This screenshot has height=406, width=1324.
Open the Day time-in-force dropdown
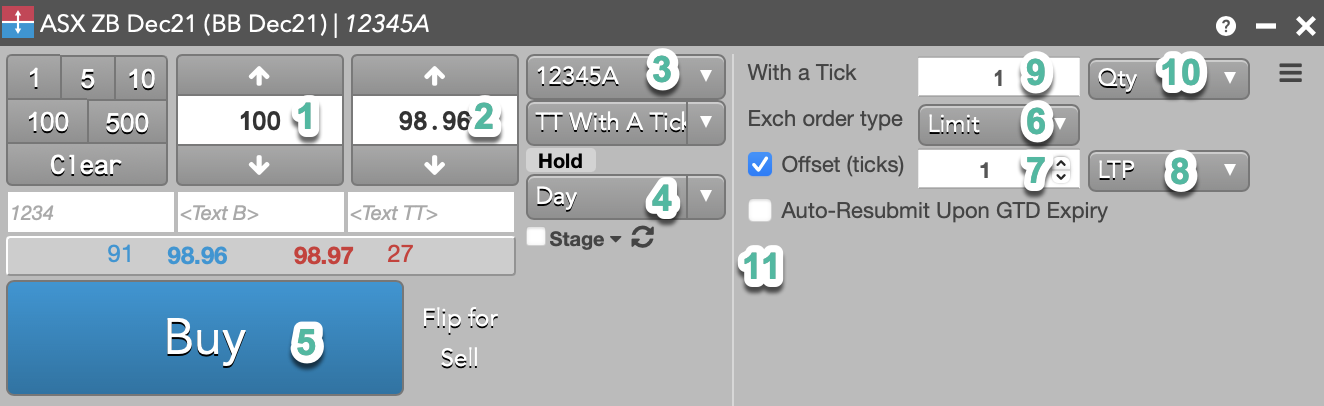tap(626, 196)
